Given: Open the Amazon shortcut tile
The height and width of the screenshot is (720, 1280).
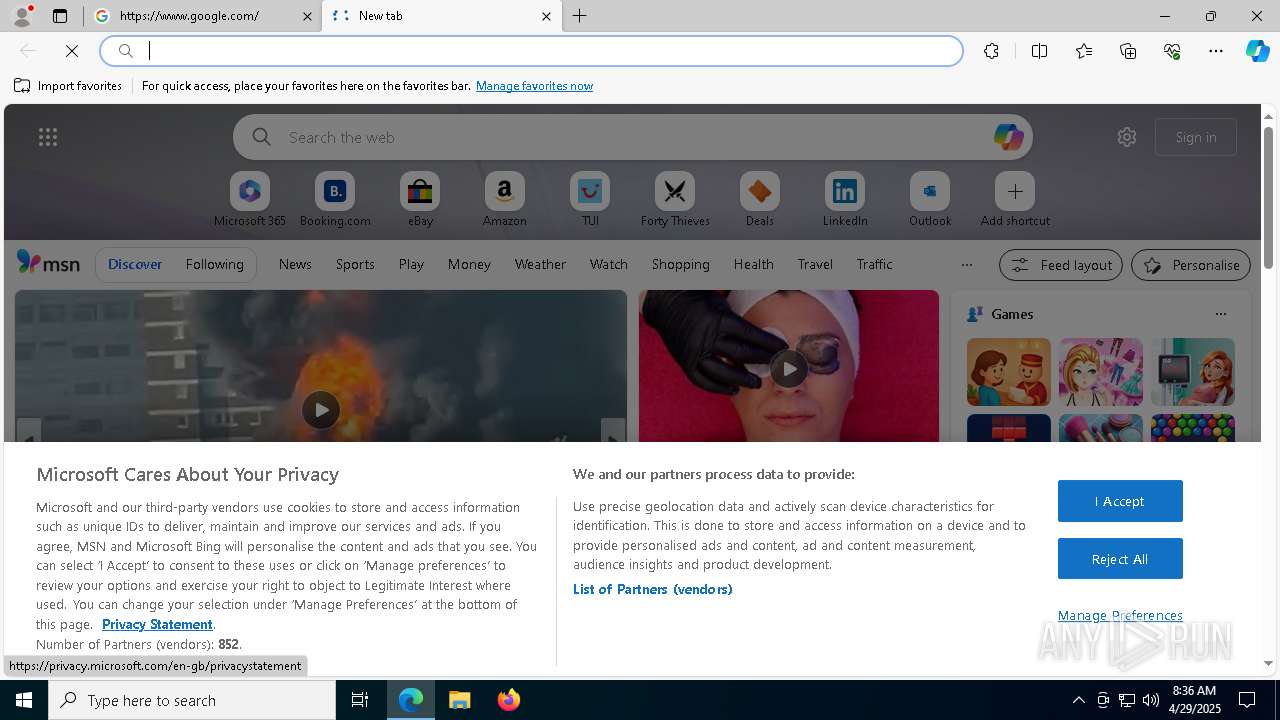Looking at the screenshot, I should (x=504, y=200).
